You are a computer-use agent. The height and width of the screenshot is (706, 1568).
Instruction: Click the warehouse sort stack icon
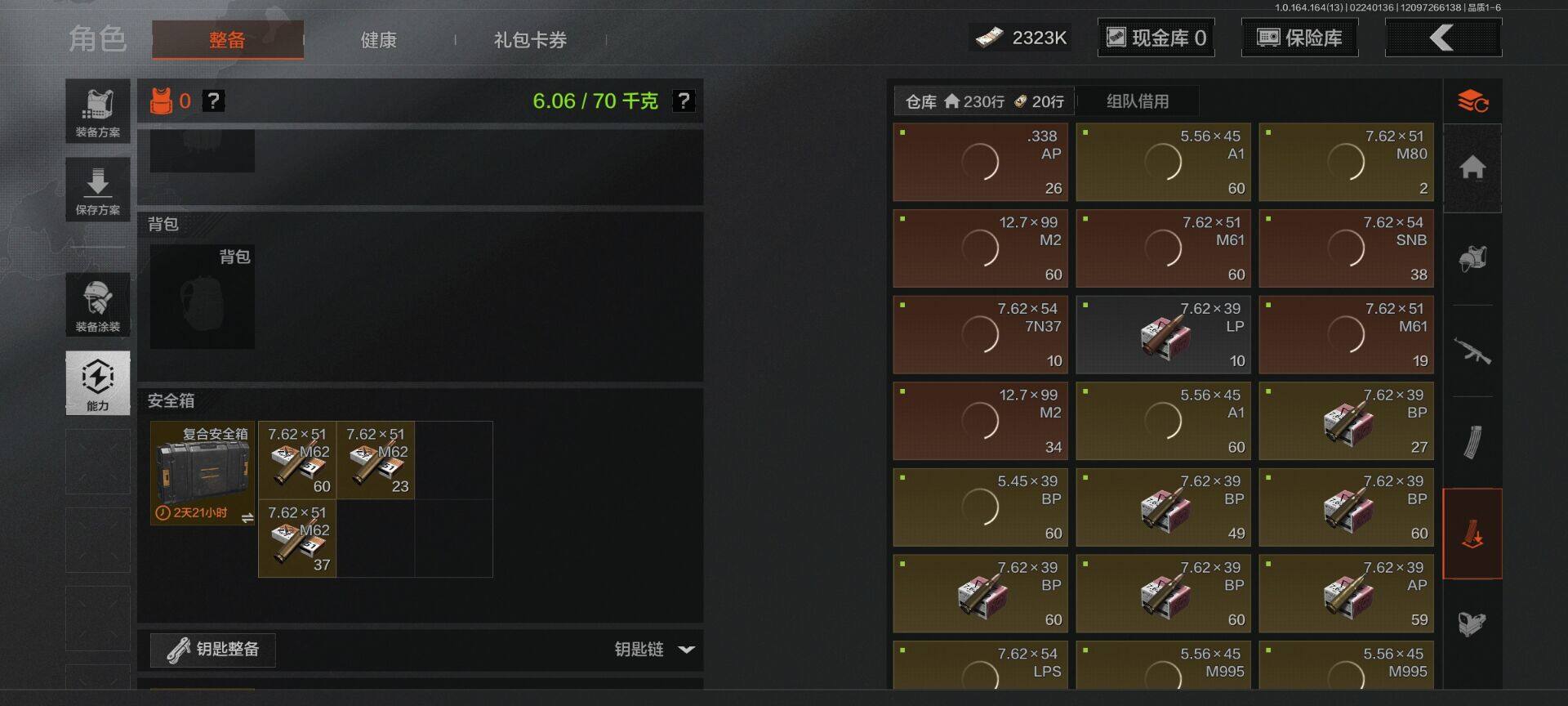tap(1472, 101)
